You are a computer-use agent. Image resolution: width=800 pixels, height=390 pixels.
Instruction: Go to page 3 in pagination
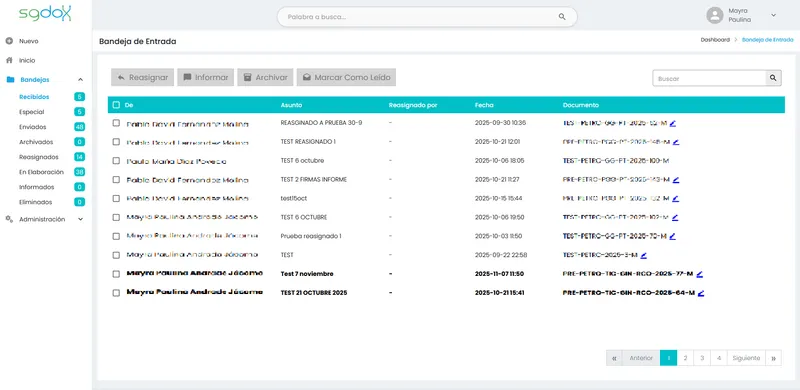click(702, 358)
